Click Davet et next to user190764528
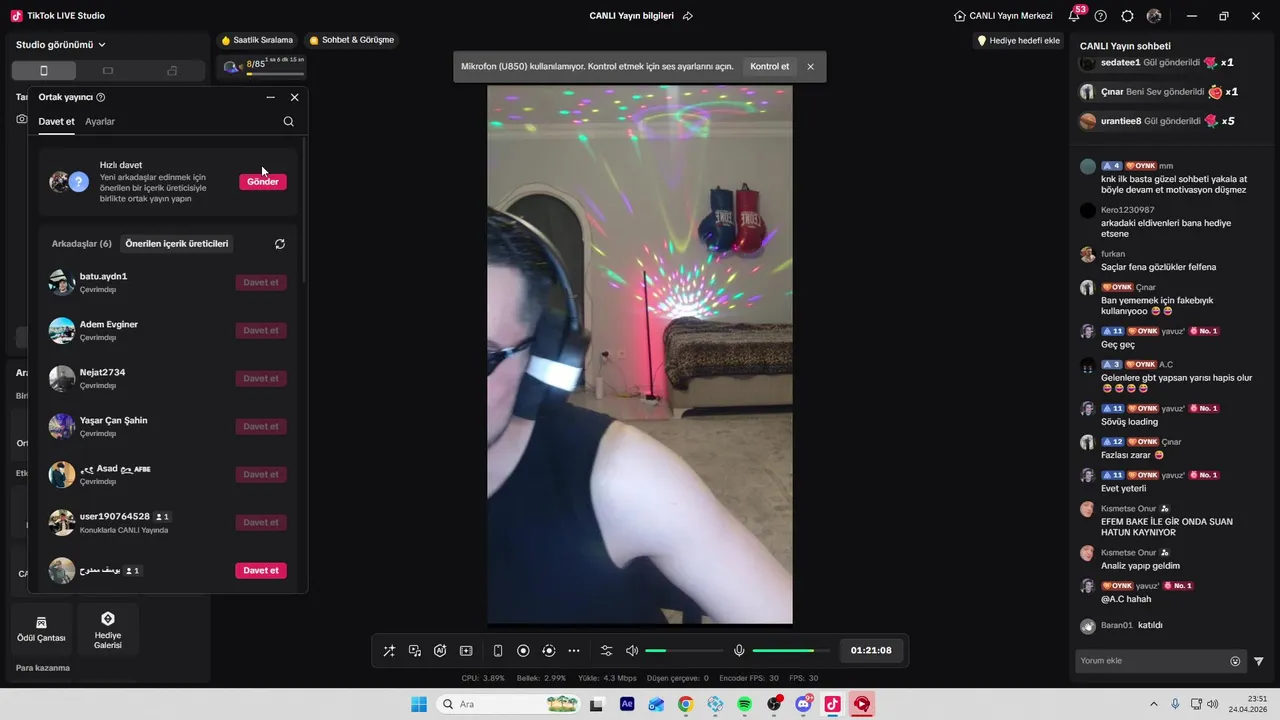 (261, 522)
